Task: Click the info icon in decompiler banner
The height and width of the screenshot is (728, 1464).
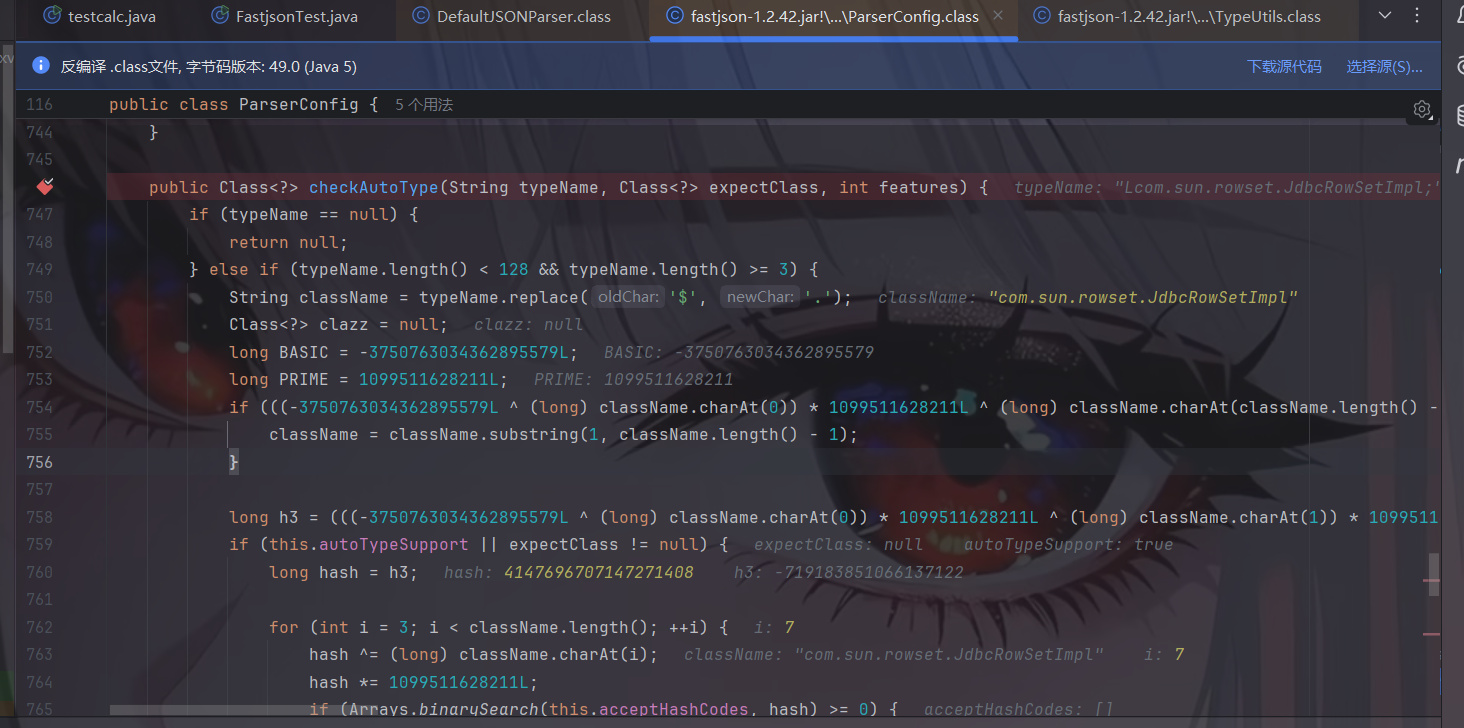Action: coord(41,66)
